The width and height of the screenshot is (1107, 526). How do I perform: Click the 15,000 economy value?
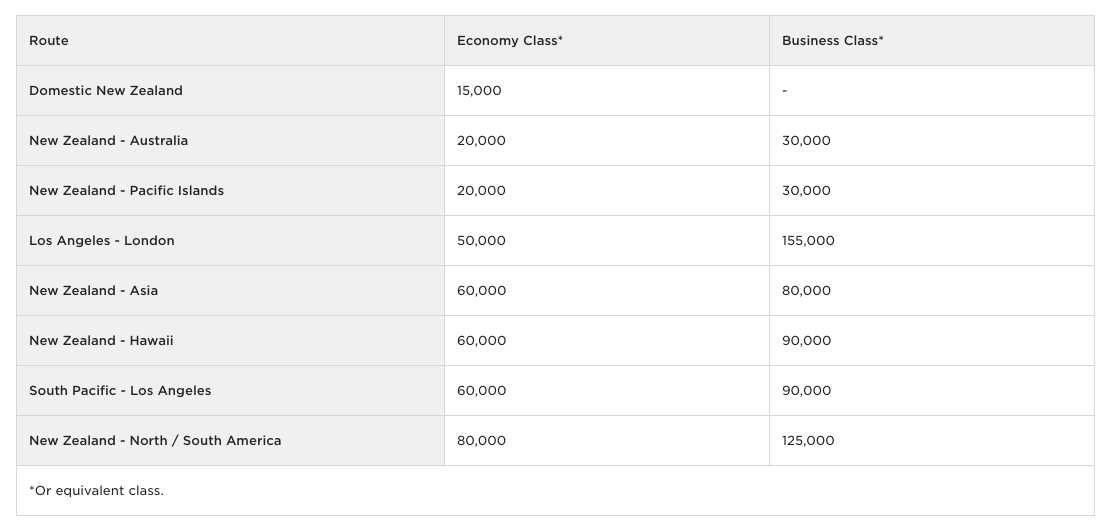tap(479, 91)
